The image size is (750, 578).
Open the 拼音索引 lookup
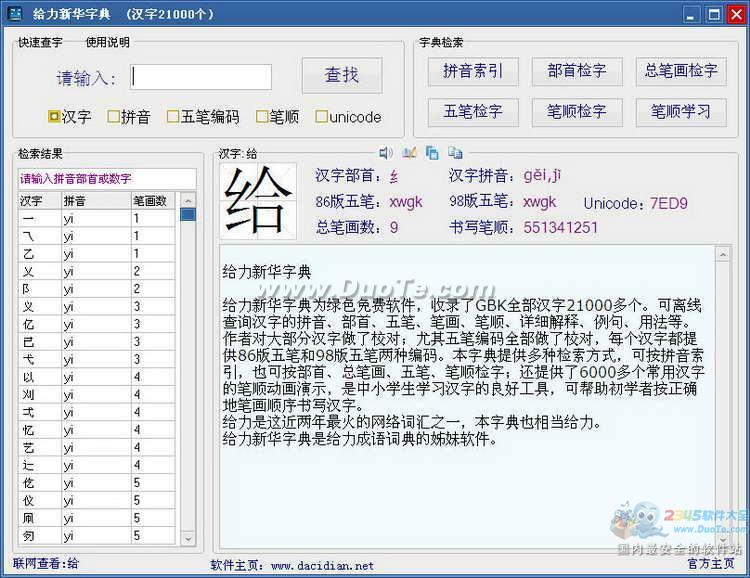point(473,71)
